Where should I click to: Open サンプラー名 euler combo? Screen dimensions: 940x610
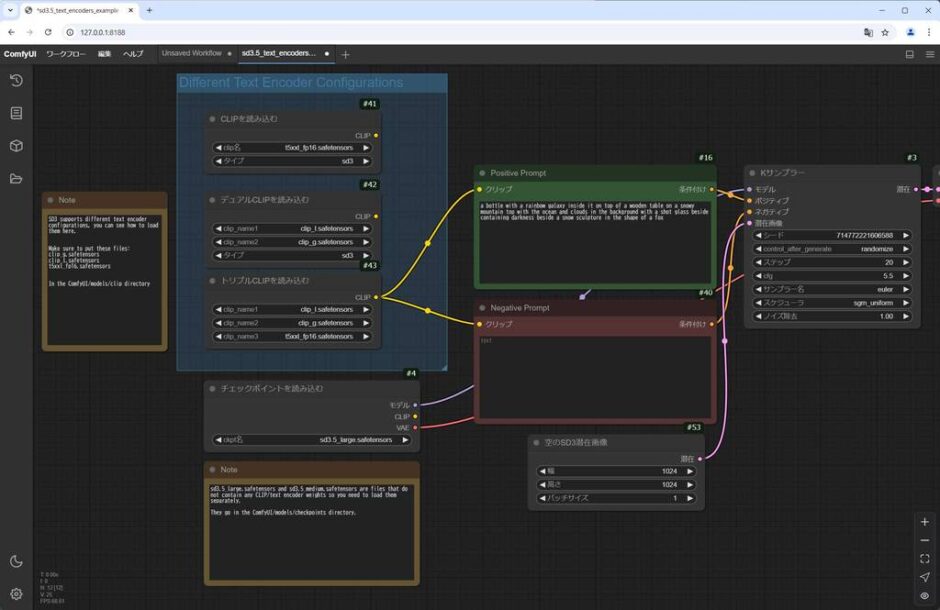[832, 289]
